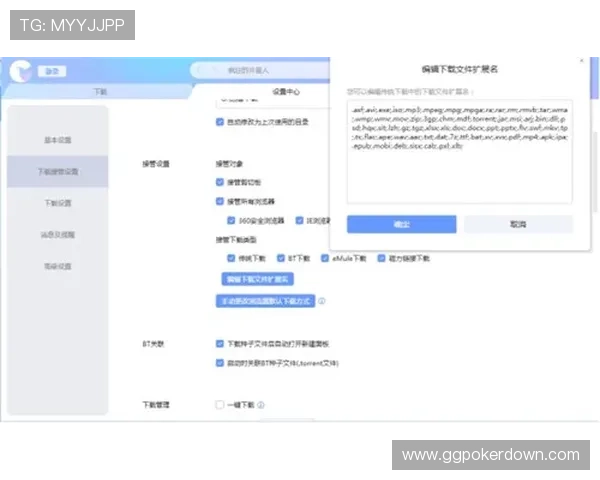The image size is (600, 480).
Task: Toggle BT下载 checkbox
Action: tap(281, 258)
